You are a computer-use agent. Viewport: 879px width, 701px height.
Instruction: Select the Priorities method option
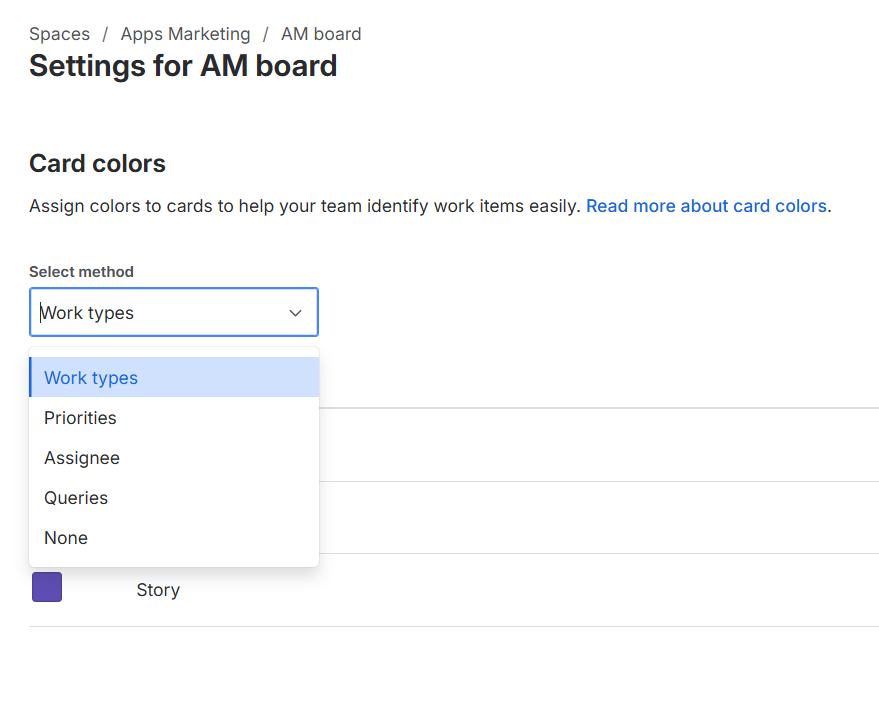pos(80,418)
